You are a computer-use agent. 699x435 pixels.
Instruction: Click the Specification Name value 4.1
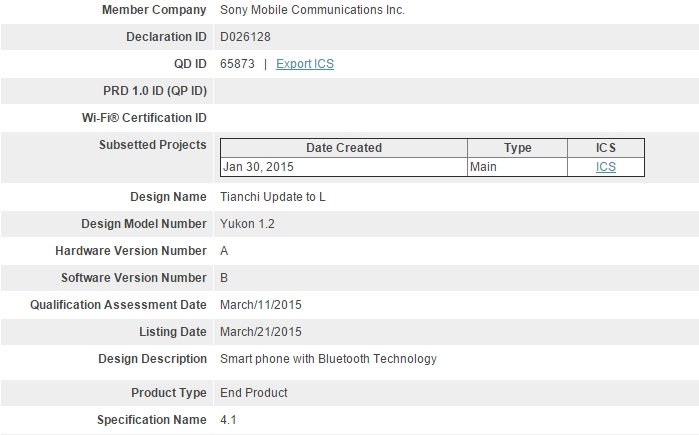point(228,420)
